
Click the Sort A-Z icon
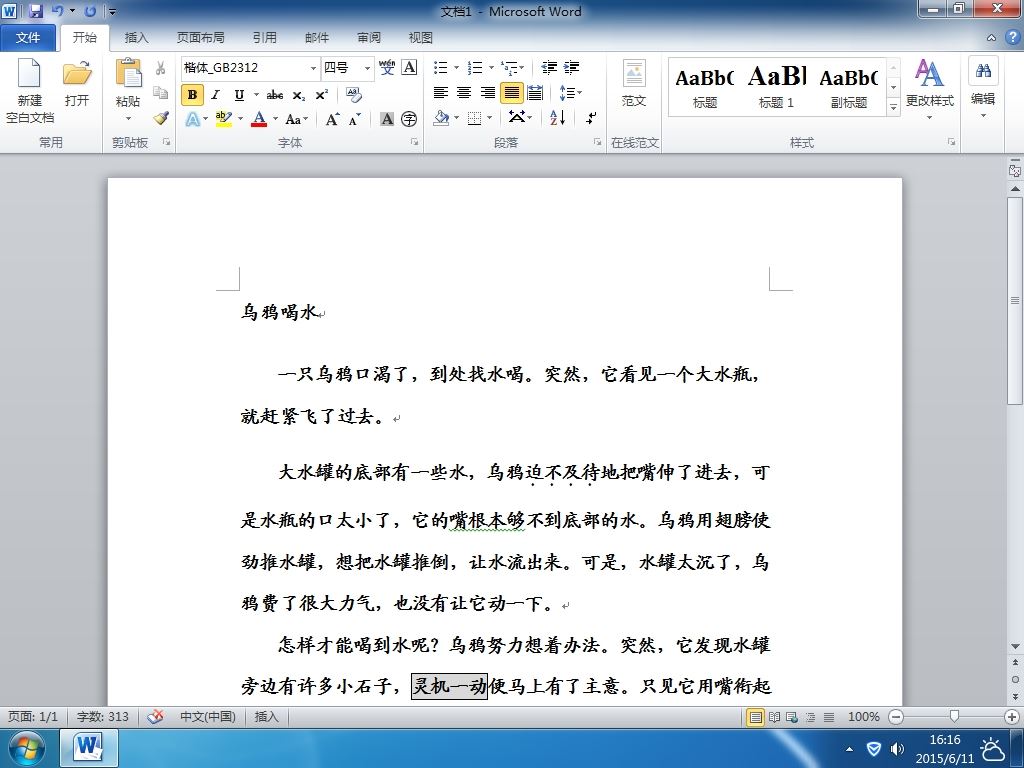[x=557, y=118]
